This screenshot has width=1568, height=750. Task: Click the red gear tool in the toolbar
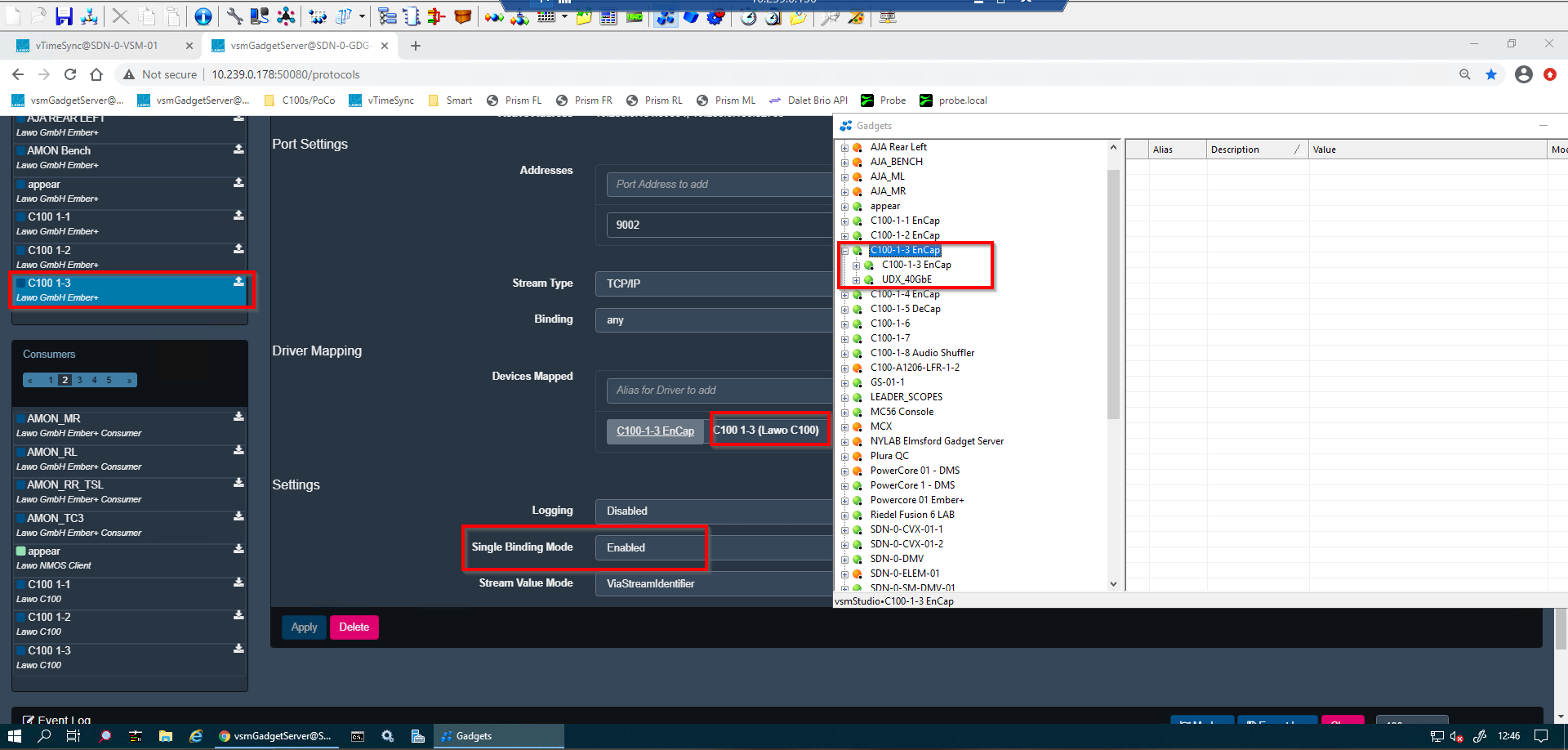coord(716,18)
